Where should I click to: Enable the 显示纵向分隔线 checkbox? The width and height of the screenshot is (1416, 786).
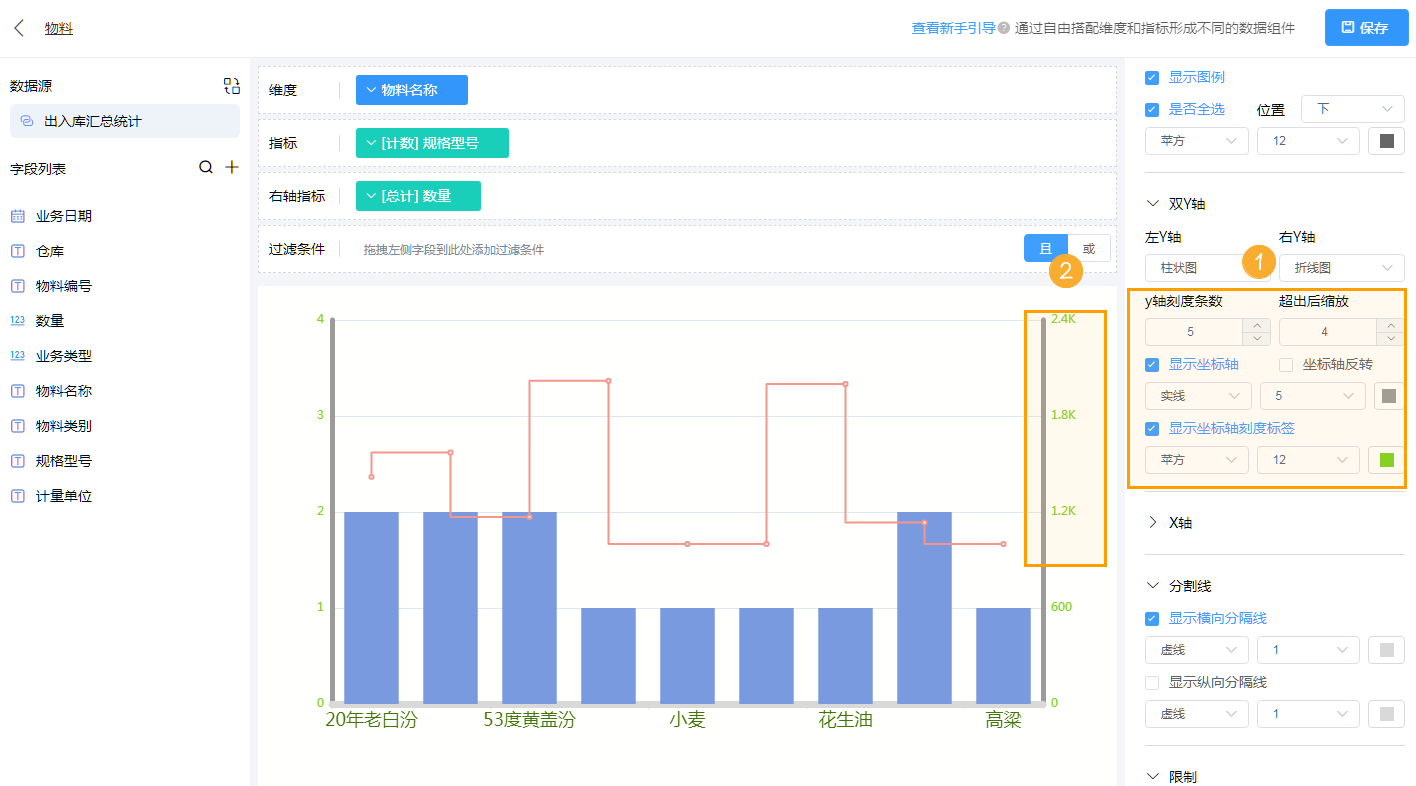pos(1151,682)
